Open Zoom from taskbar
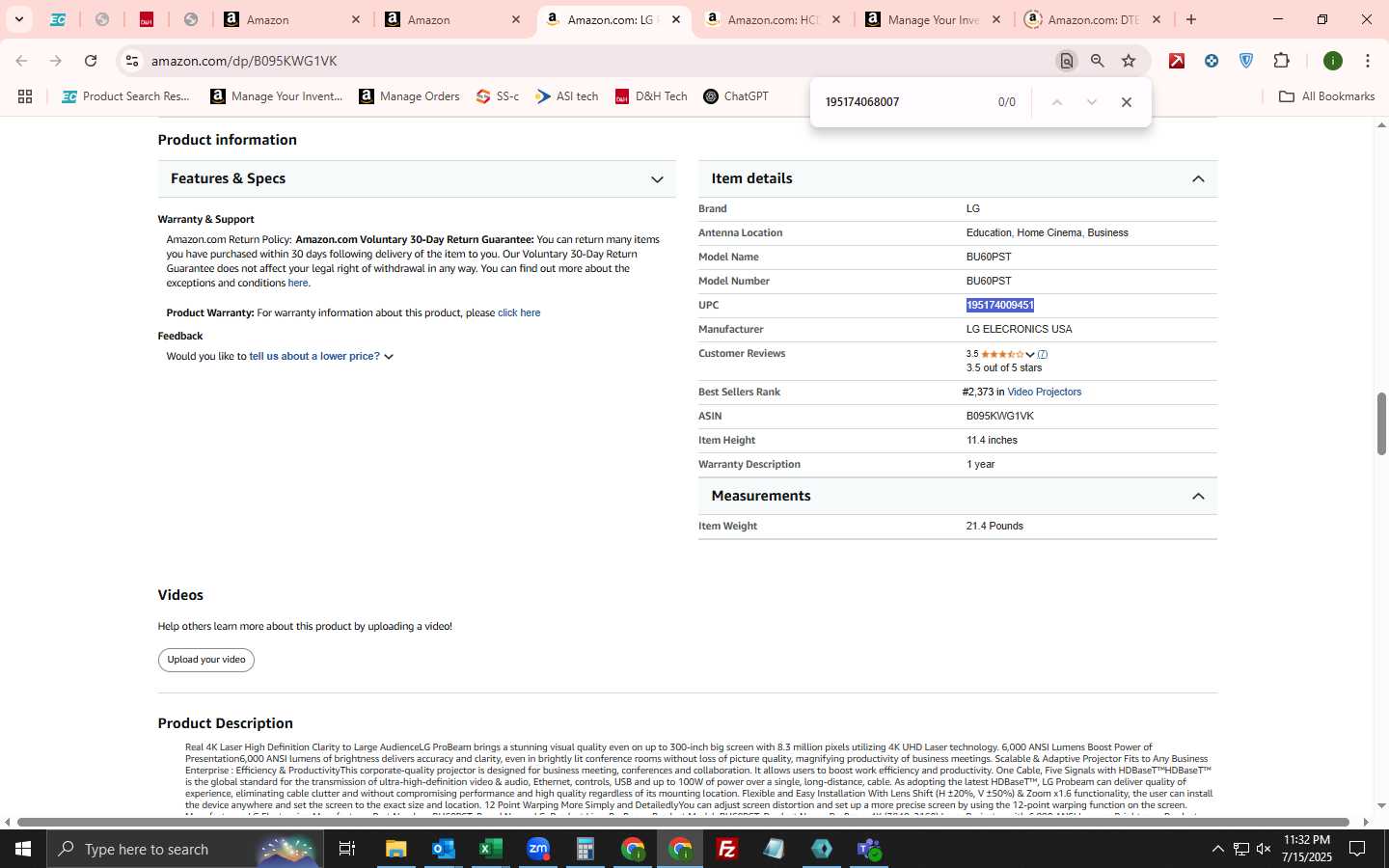Viewport: 1389px width, 868px height. tap(538, 849)
